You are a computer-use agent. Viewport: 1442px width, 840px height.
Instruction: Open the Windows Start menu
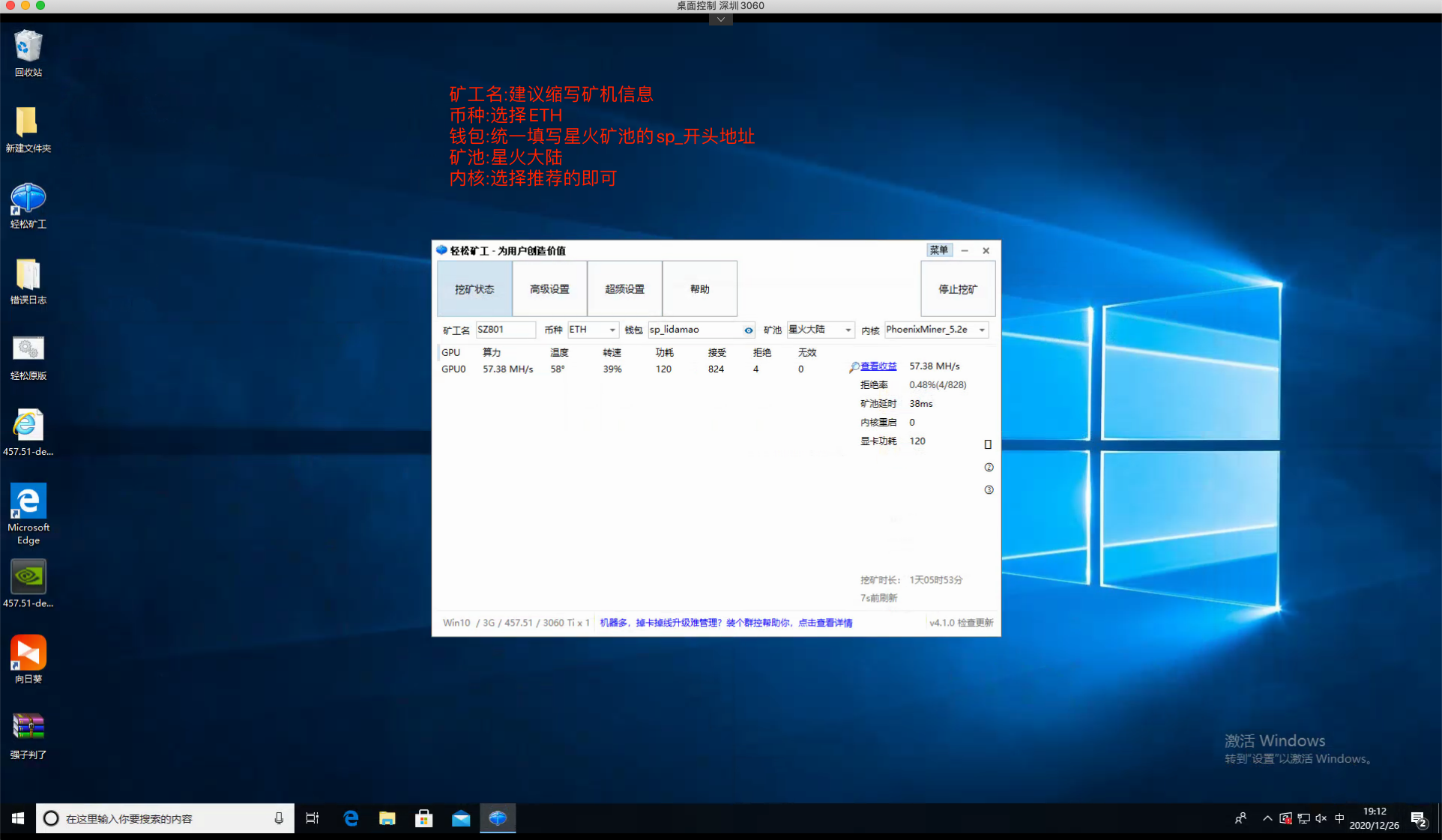click(x=18, y=818)
